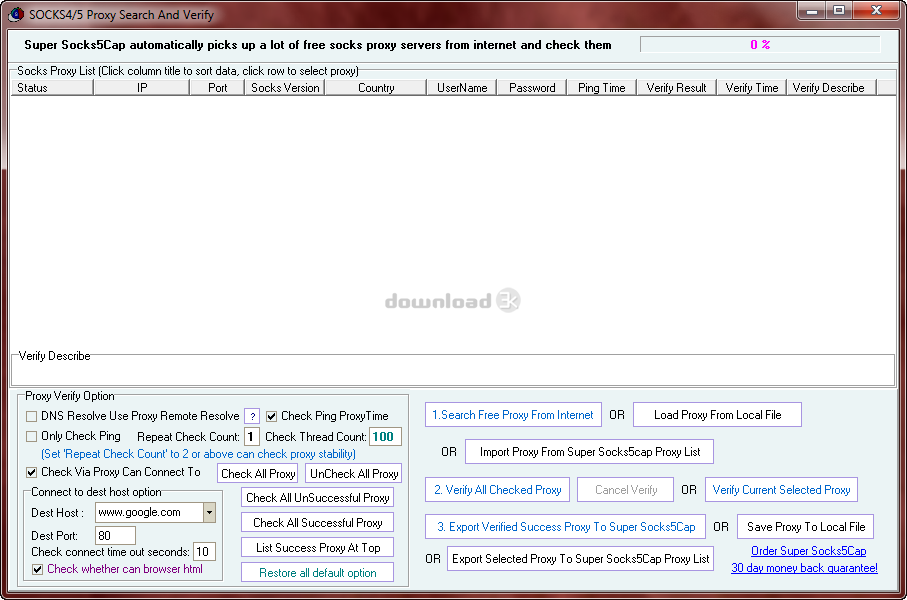Enable DNS Resolve Use Proxy Remote Resolve
This screenshot has width=907, height=600.
[x=32, y=416]
